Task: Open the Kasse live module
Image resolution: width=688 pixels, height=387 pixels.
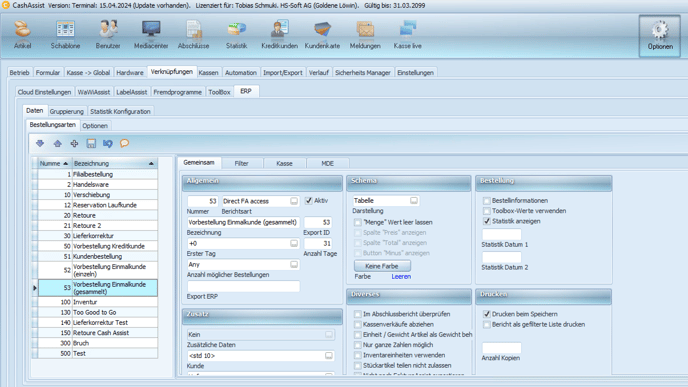Action: click(x=408, y=34)
